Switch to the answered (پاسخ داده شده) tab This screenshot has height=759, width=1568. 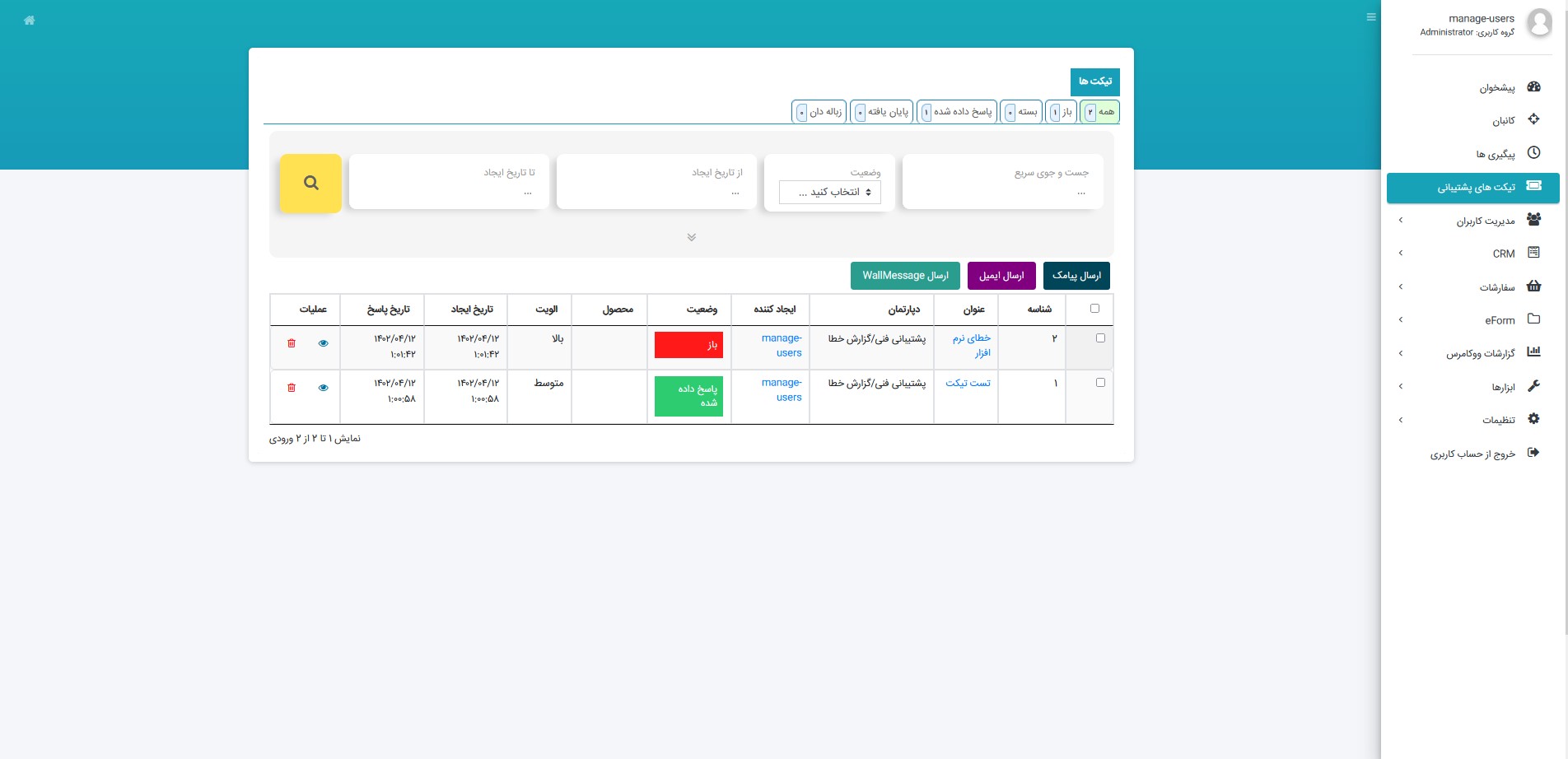click(958, 112)
